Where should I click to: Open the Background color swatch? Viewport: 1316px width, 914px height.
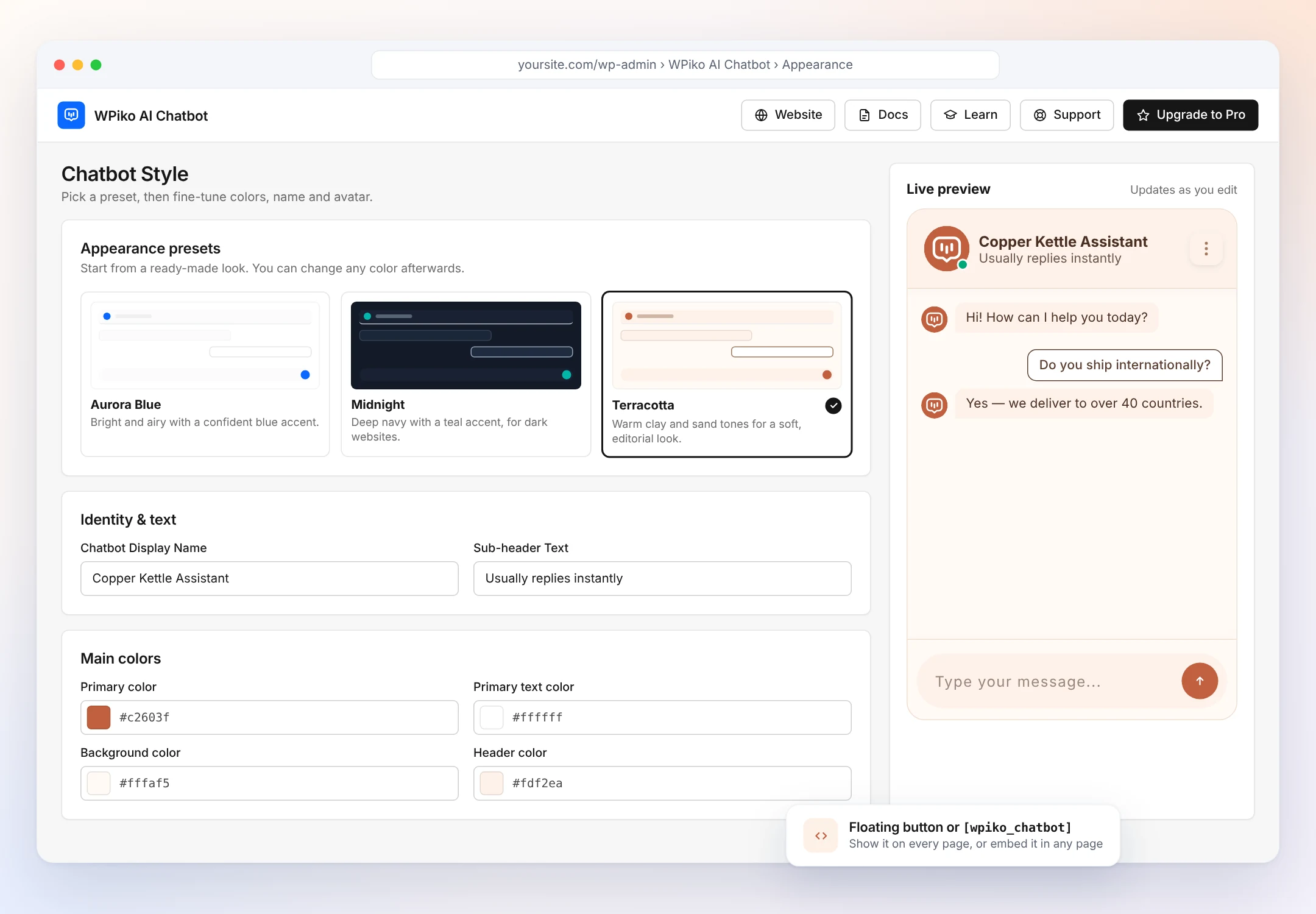(x=99, y=783)
